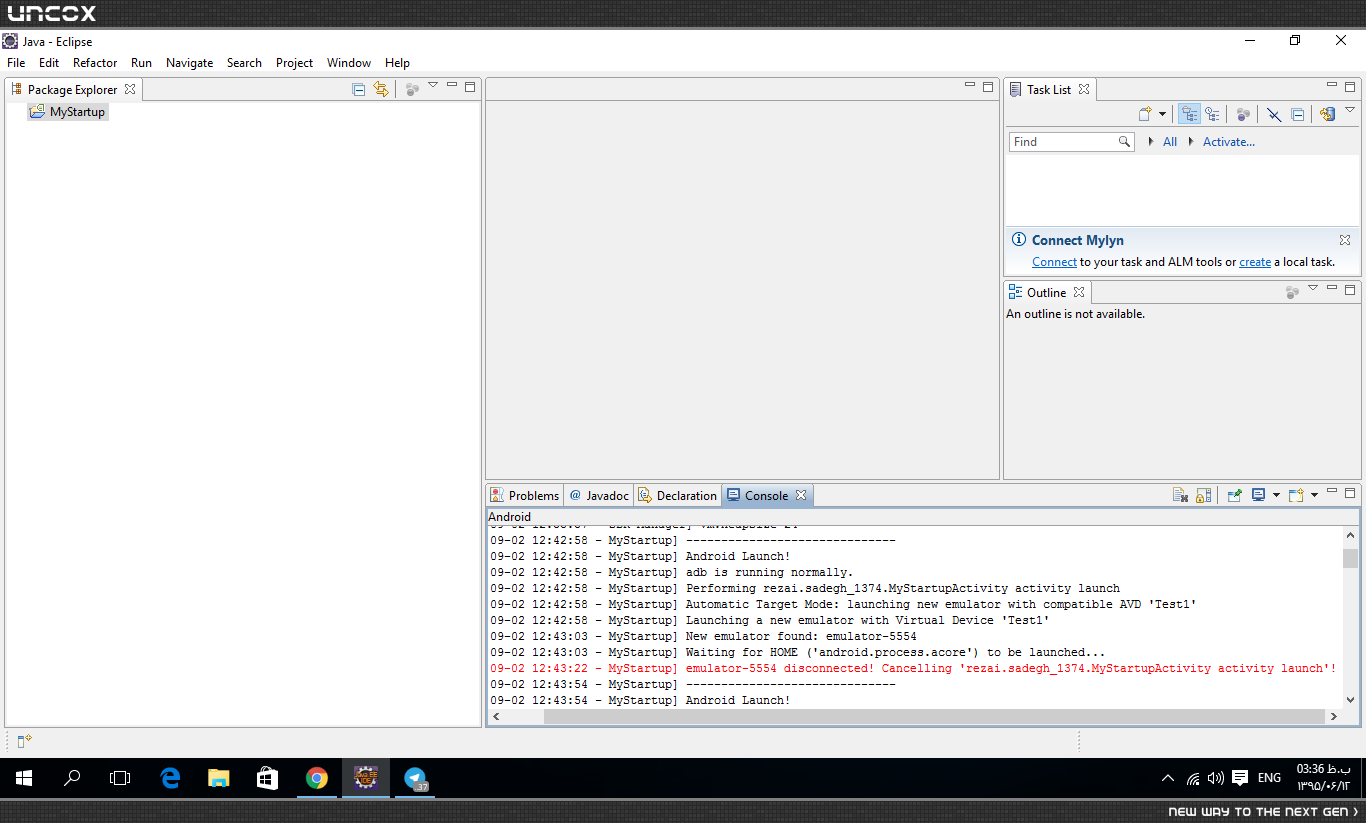Click the Find field in Task List
1366x823 pixels.
click(1071, 142)
